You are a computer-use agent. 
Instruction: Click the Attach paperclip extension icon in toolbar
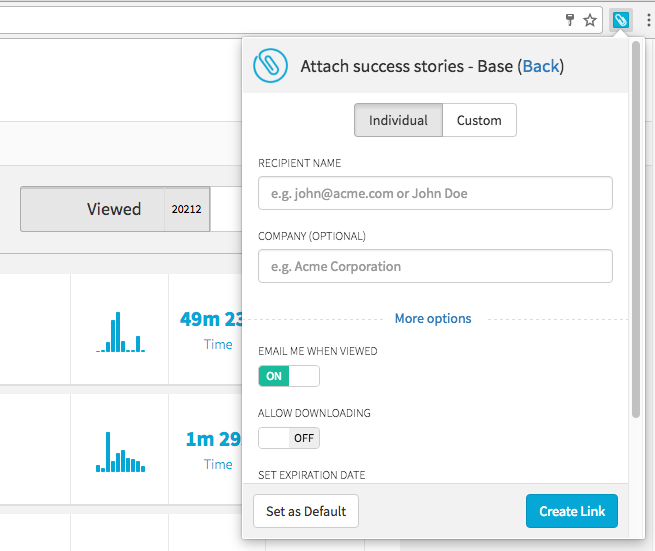coord(620,20)
